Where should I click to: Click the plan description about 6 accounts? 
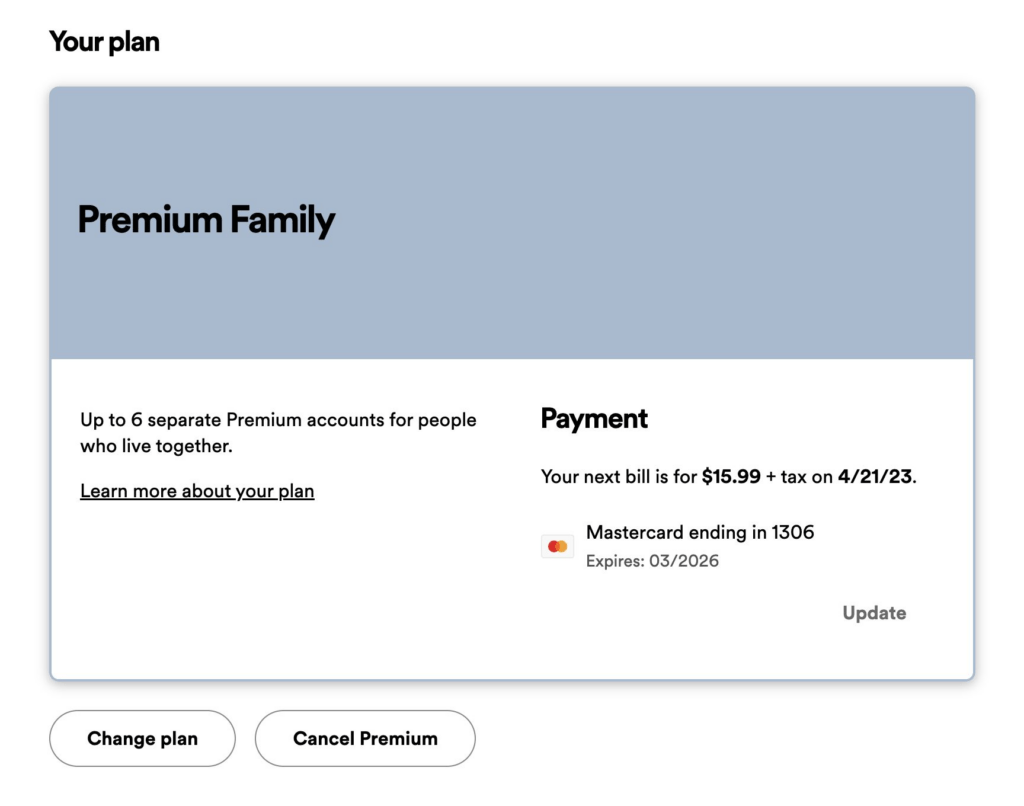pos(278,432)
